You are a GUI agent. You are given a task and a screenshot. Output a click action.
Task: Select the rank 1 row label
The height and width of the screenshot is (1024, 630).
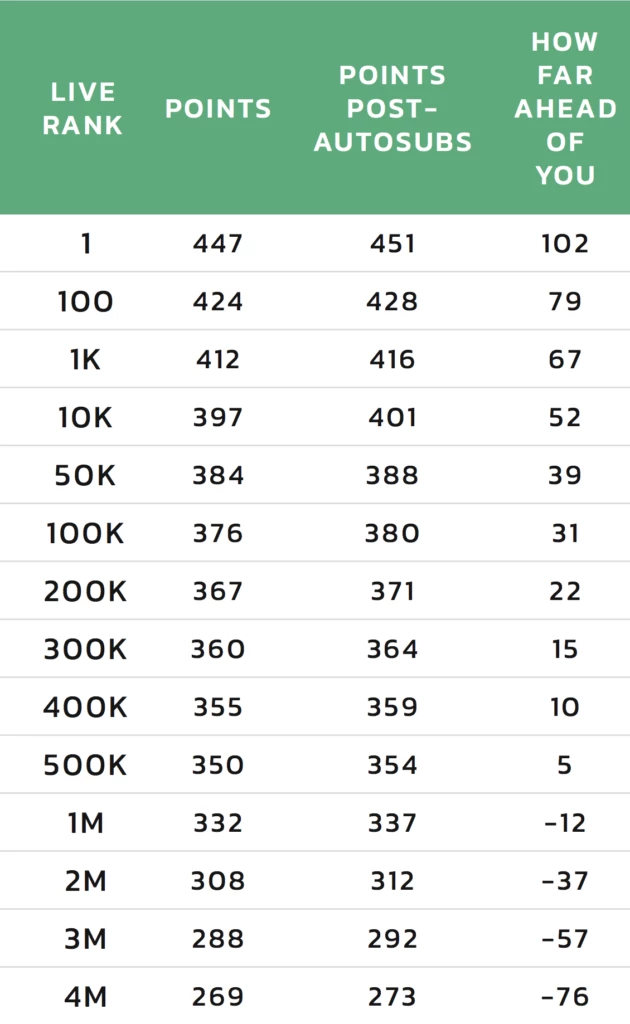pos(86,244)
